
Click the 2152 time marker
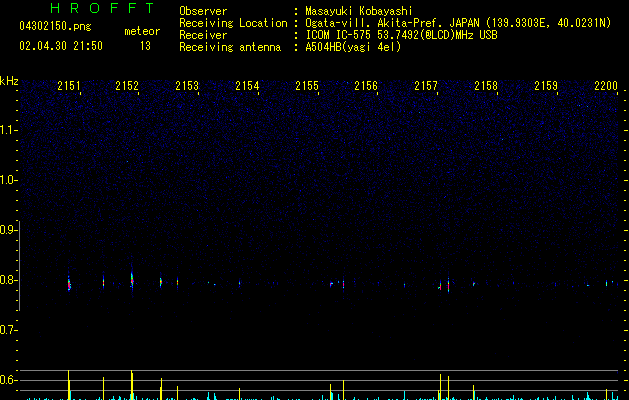(127, 85)
